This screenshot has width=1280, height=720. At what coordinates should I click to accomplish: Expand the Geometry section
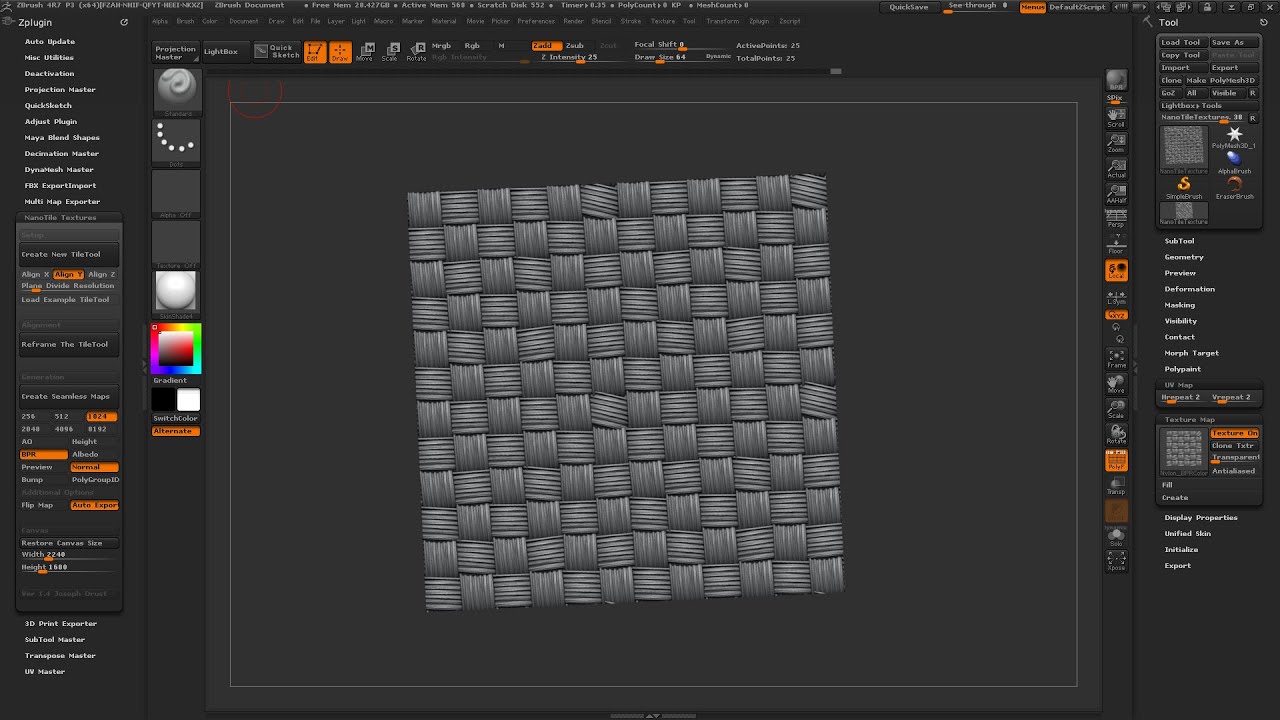click(1184, 257)
